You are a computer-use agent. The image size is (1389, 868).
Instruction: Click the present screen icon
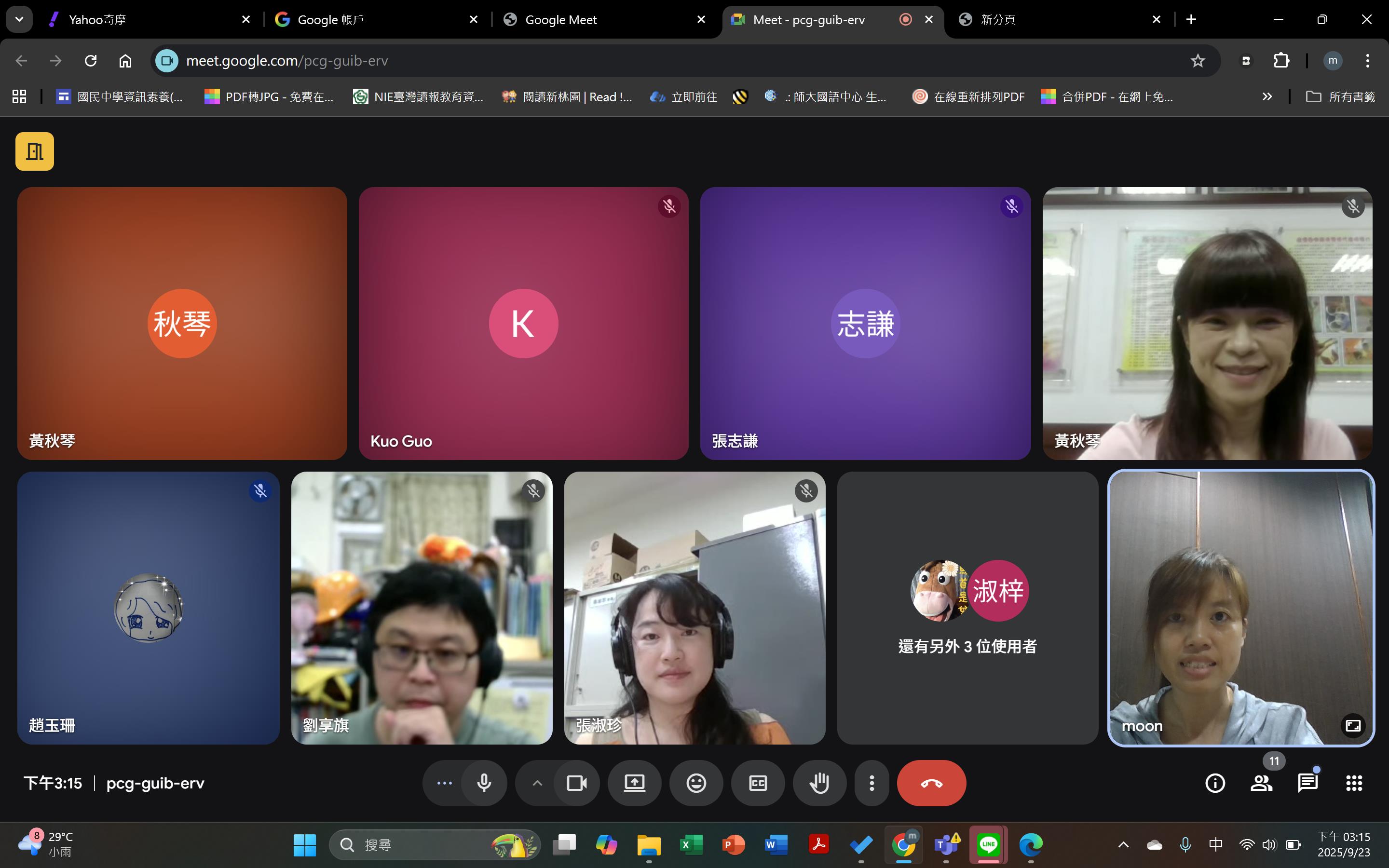[x=634, y=783]
